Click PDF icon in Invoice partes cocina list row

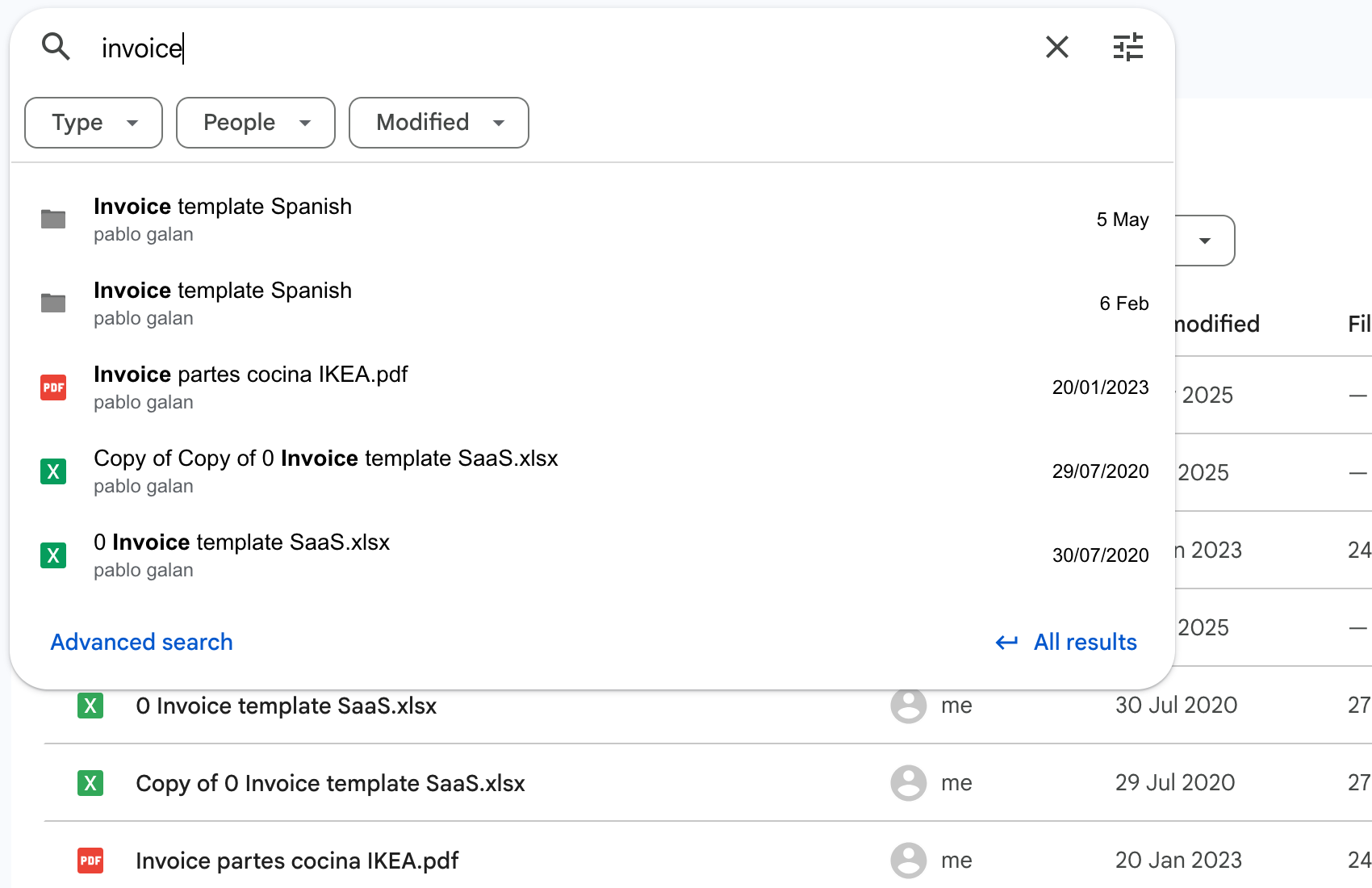point(90,861)
